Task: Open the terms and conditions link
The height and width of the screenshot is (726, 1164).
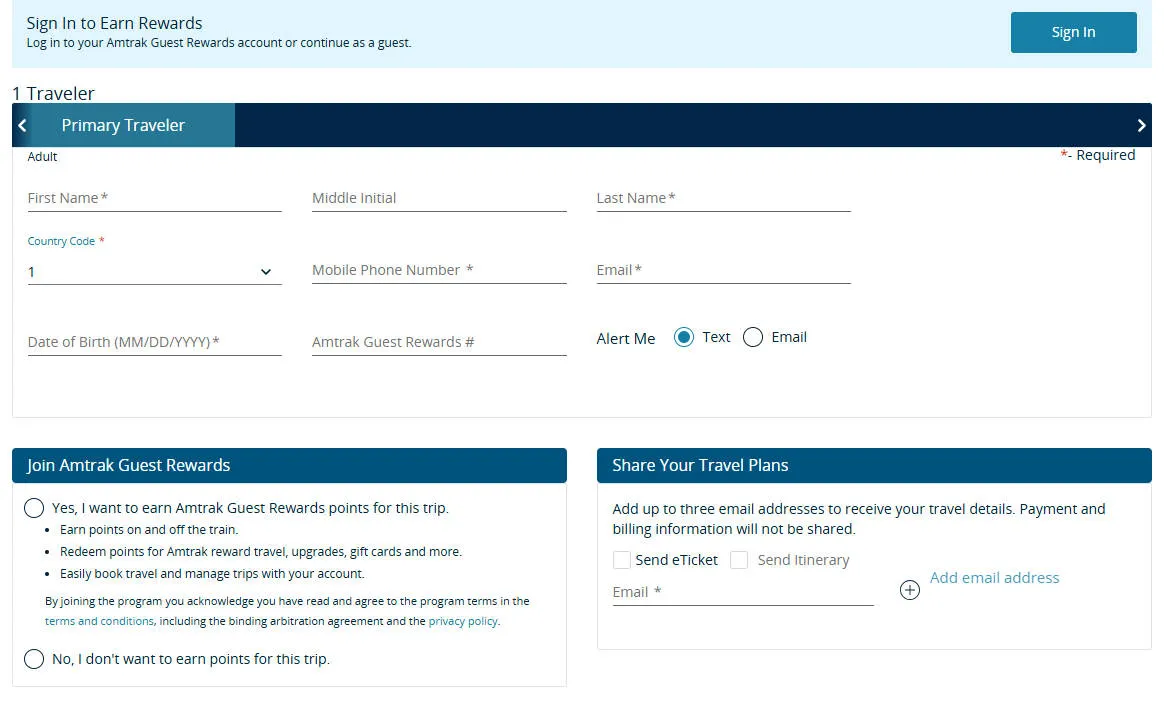Action: (99, 621)
